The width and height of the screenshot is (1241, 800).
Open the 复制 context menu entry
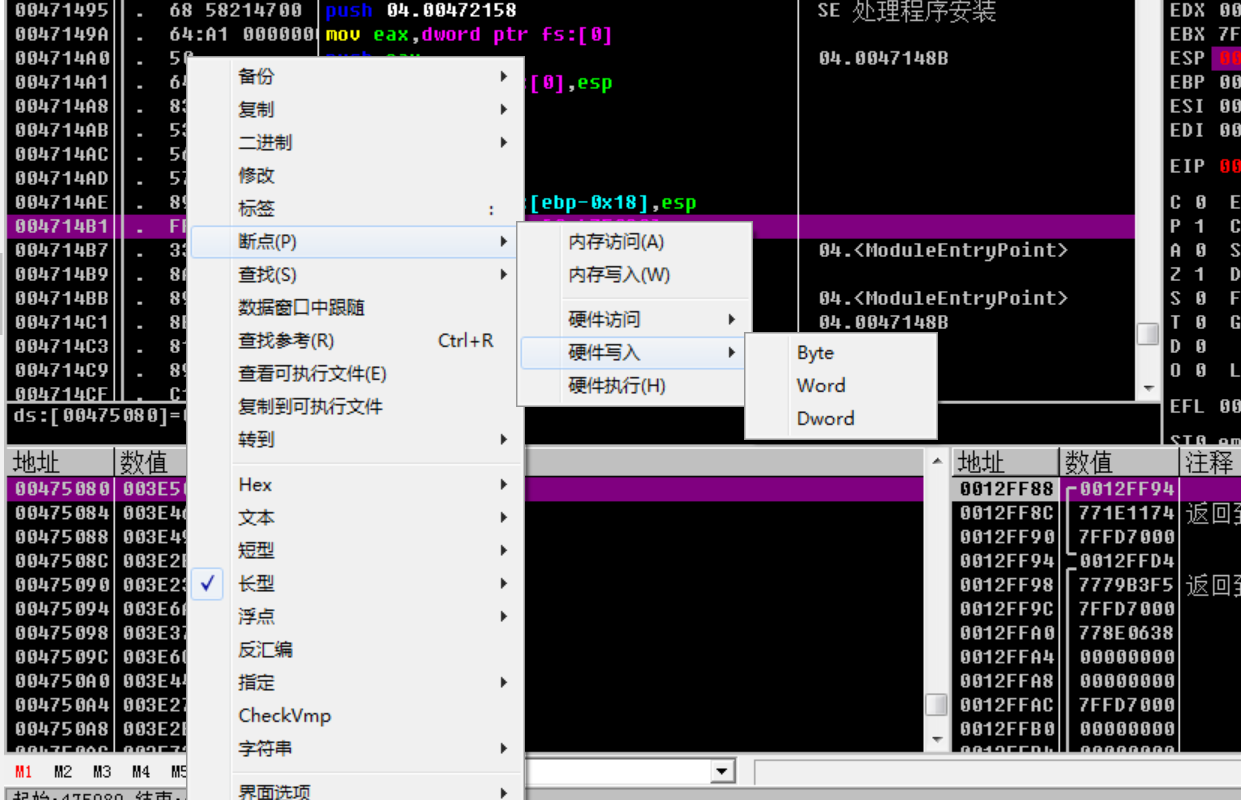point(356,109)
